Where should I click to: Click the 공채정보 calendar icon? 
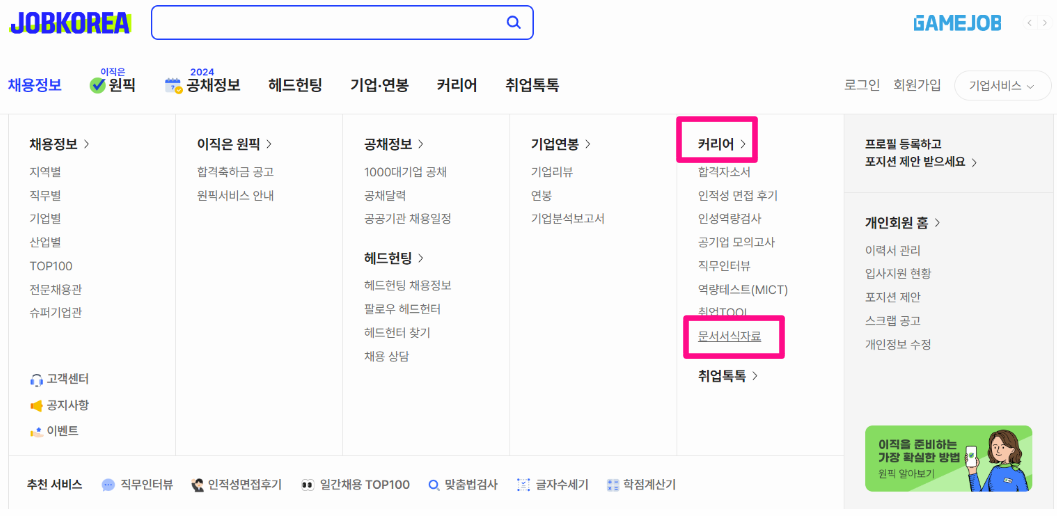click(174, 86)
